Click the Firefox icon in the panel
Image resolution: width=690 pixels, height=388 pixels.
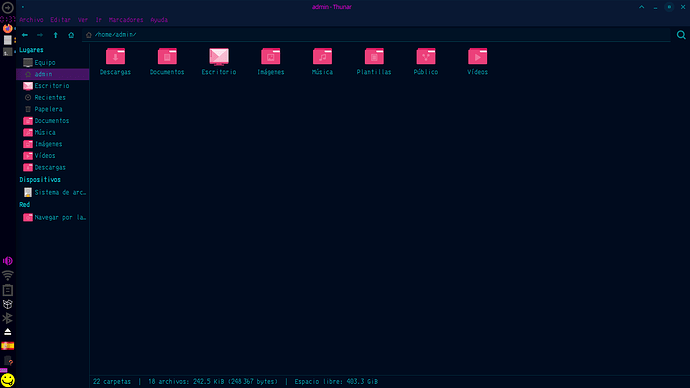pyautogui.click(x=7, y=29)
